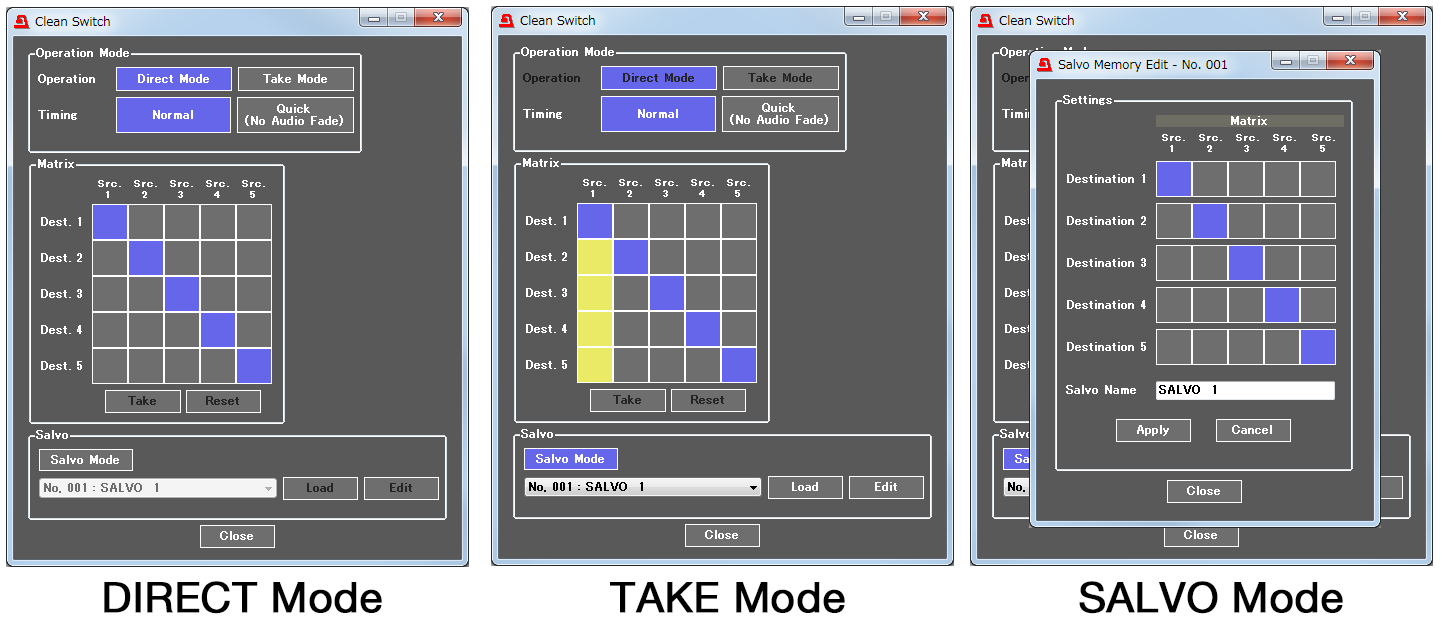Click Edit in the TAKE Mode window

click(885, 487)
